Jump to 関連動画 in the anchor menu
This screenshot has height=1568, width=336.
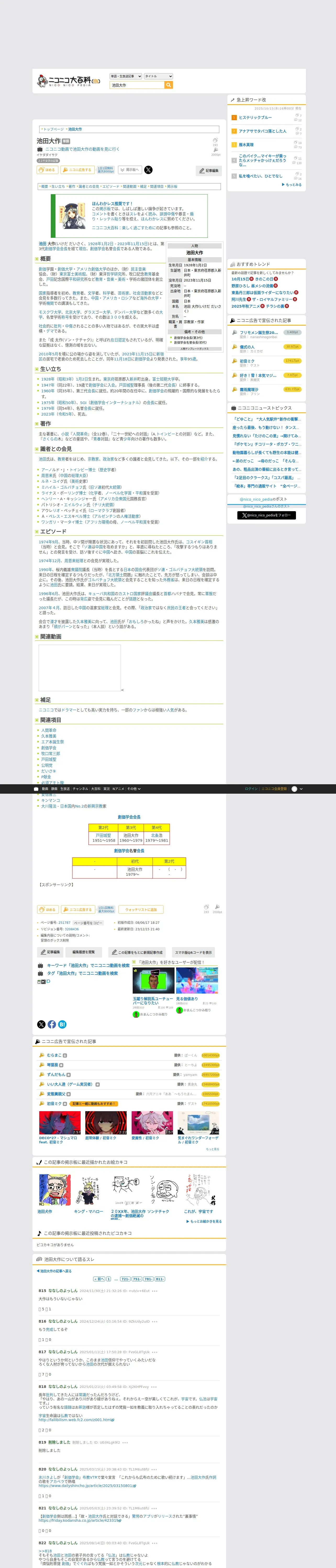click(x=129, y=187)
